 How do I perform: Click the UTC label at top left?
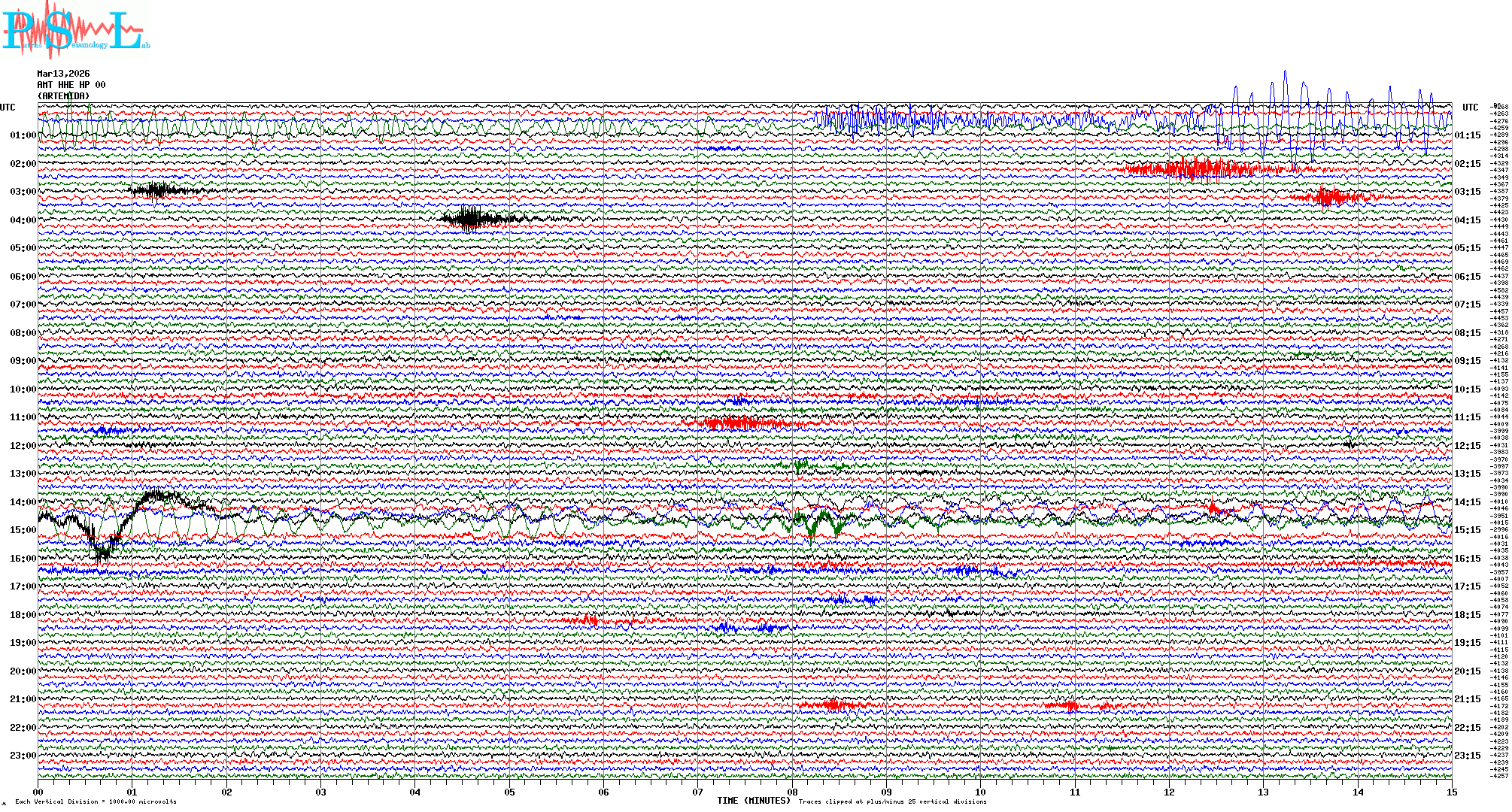[x=8, y=108]
